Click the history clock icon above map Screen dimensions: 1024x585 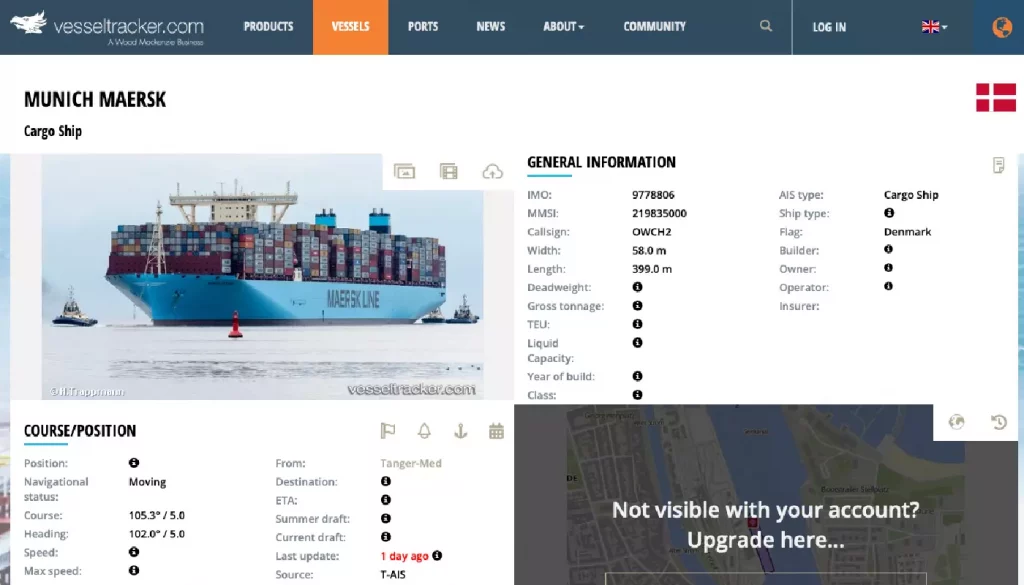[999, 422]
